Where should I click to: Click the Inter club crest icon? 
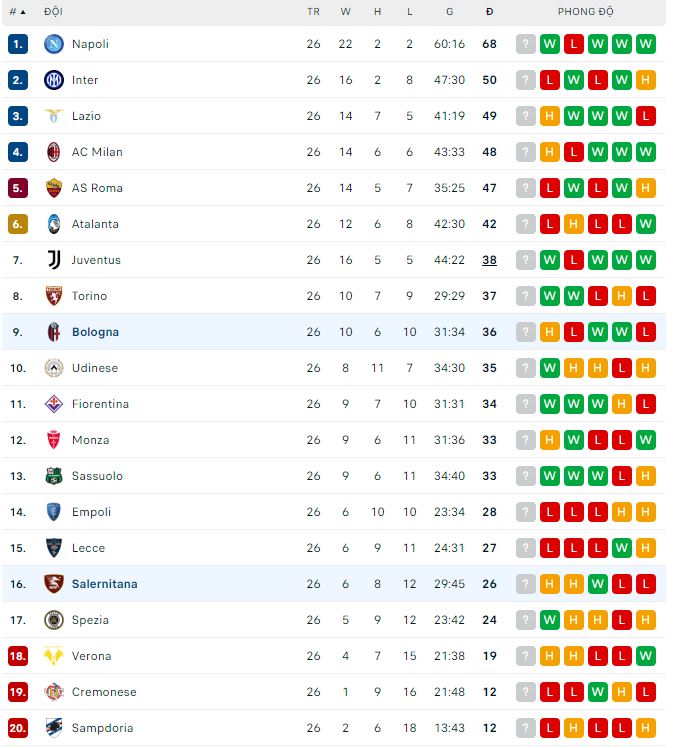point(54,80)
